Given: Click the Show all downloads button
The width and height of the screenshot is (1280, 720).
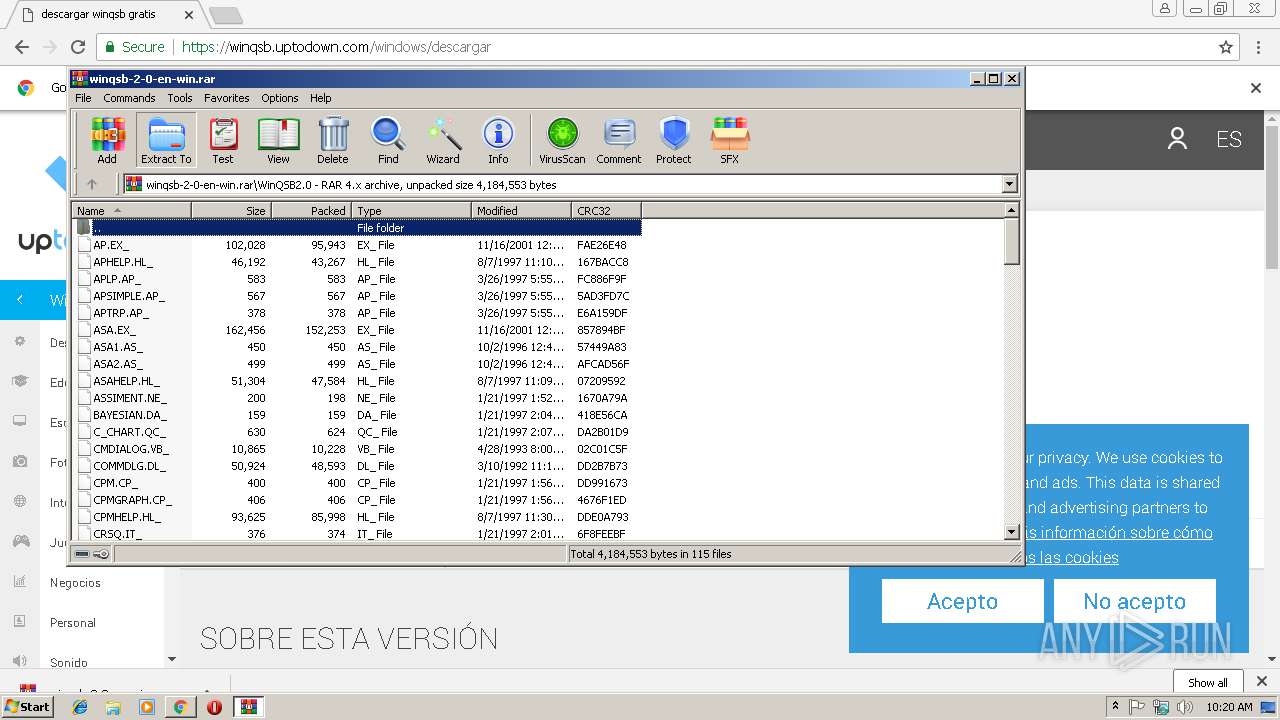Looking at the screenshot, I should tap(1208, 682).
